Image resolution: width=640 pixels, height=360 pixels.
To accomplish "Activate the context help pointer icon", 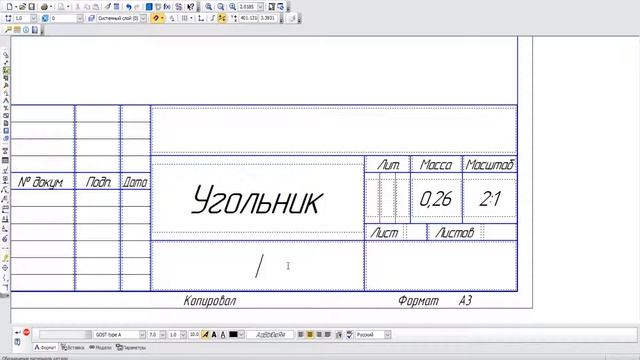I will pos(191,7).
